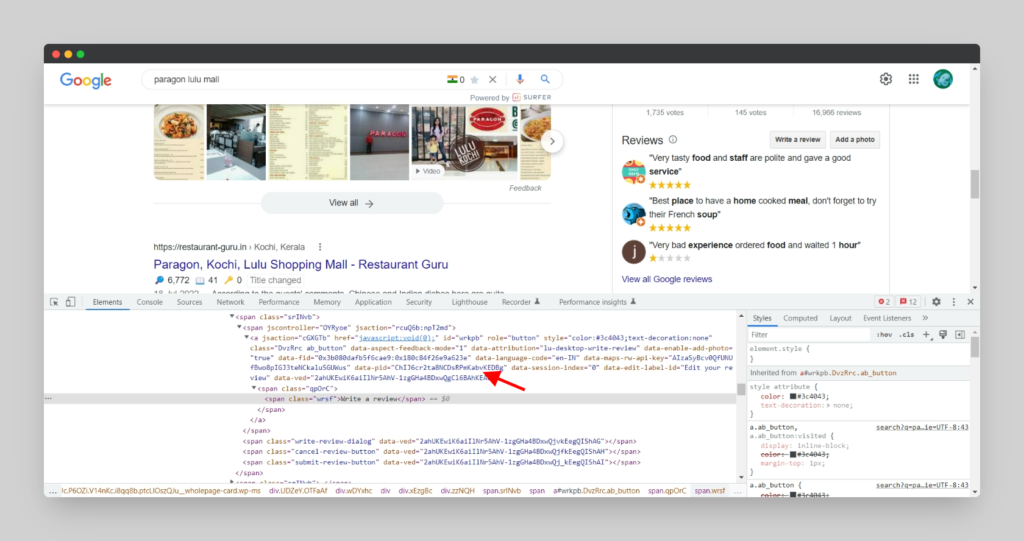This screenshot has height=541, width=1024.
Task: Click the issues counter showing 12
Action: pos(908,302)
